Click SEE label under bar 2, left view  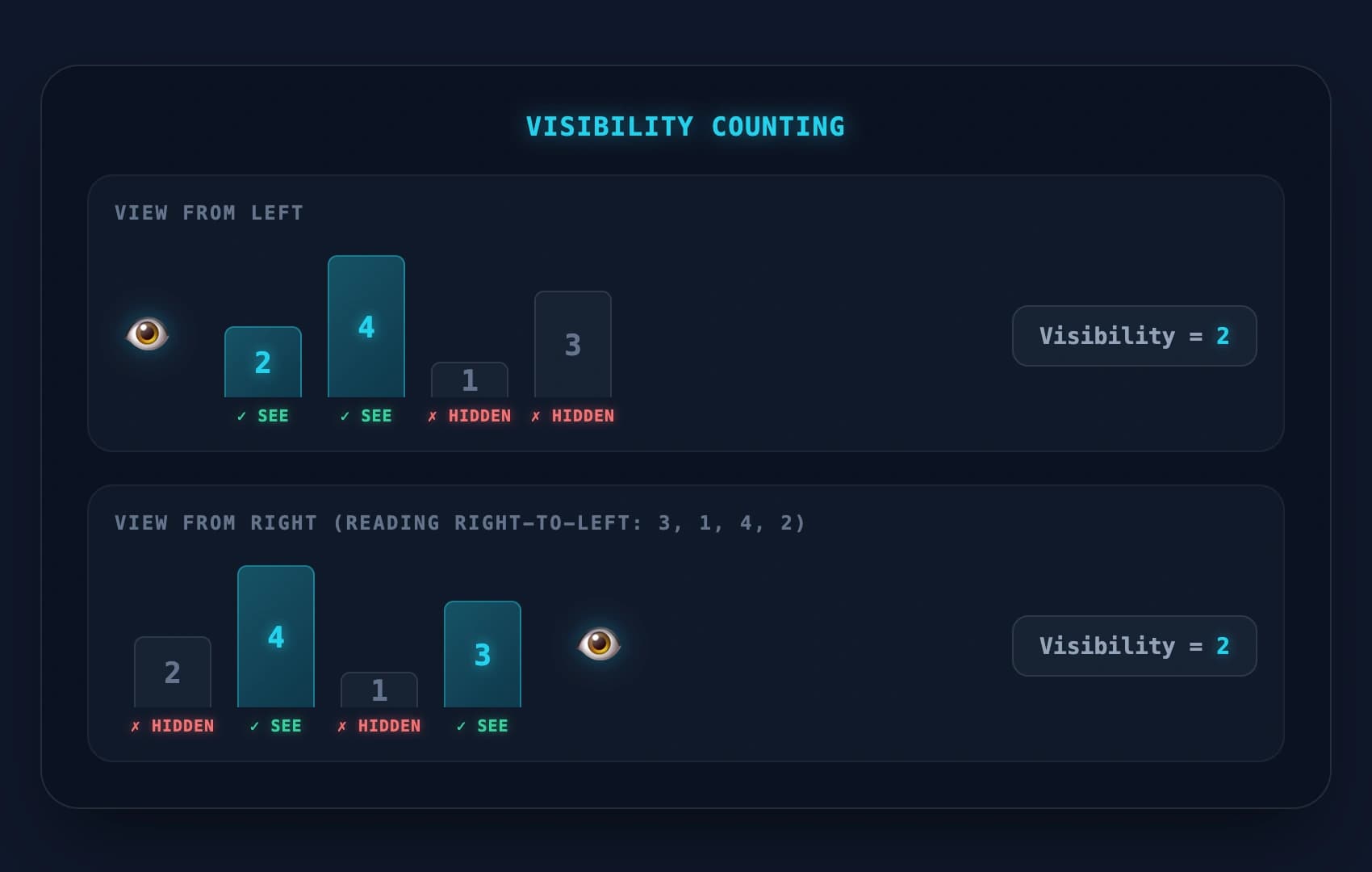(263, 416)
